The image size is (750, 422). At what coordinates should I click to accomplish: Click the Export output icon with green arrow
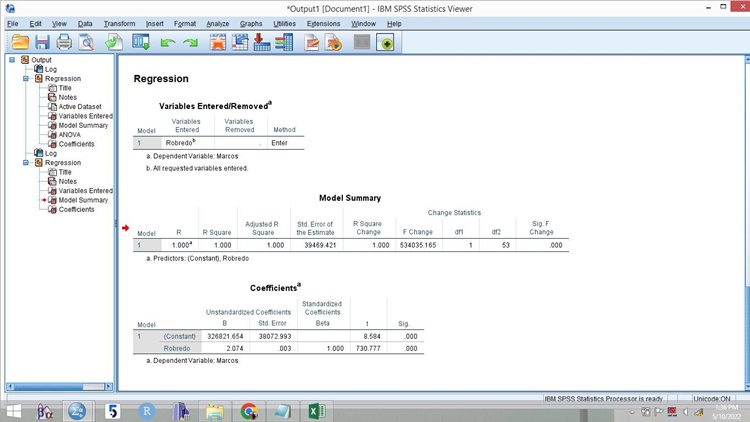pos(114,43)
